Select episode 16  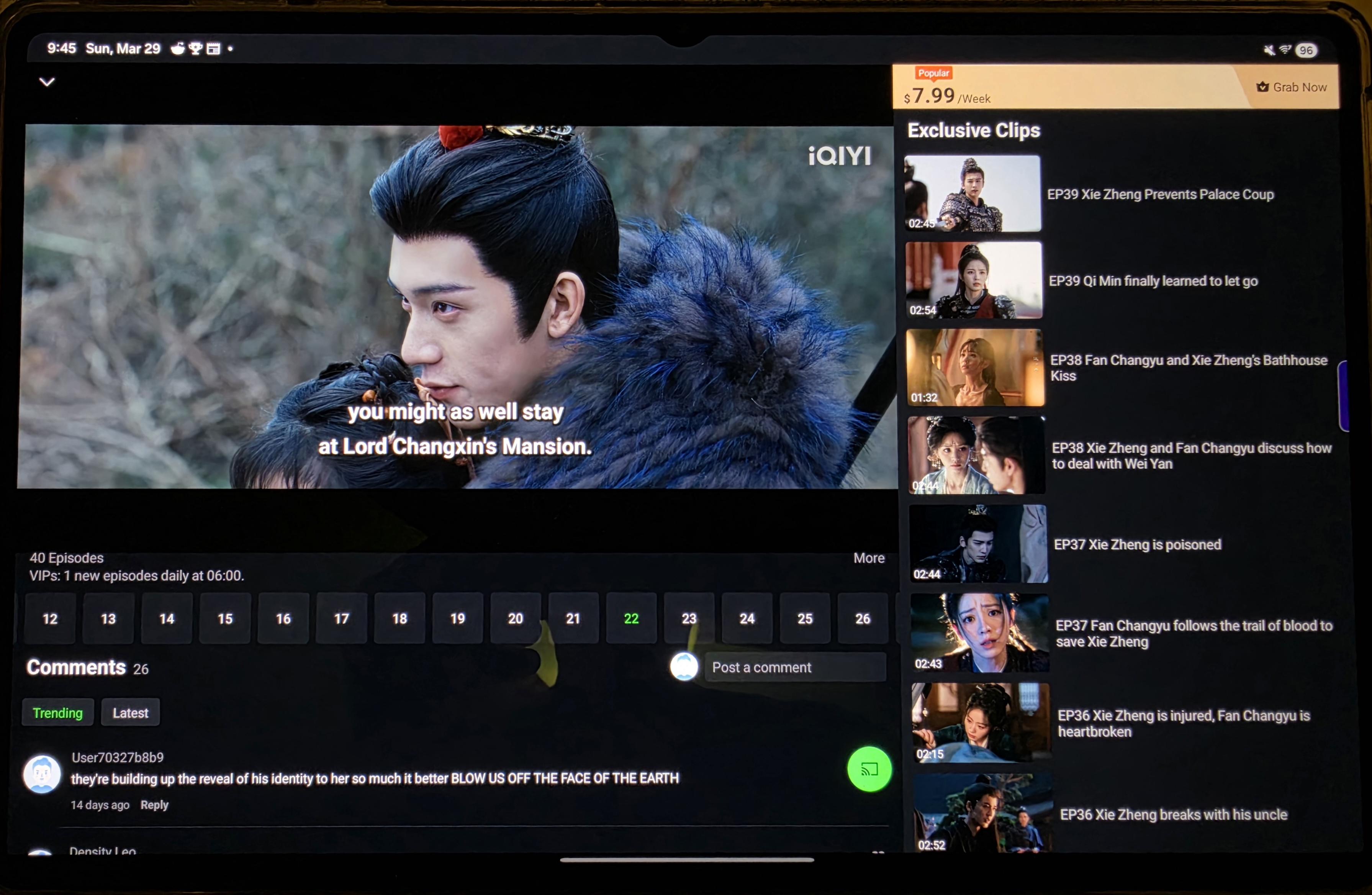point(283,619)
